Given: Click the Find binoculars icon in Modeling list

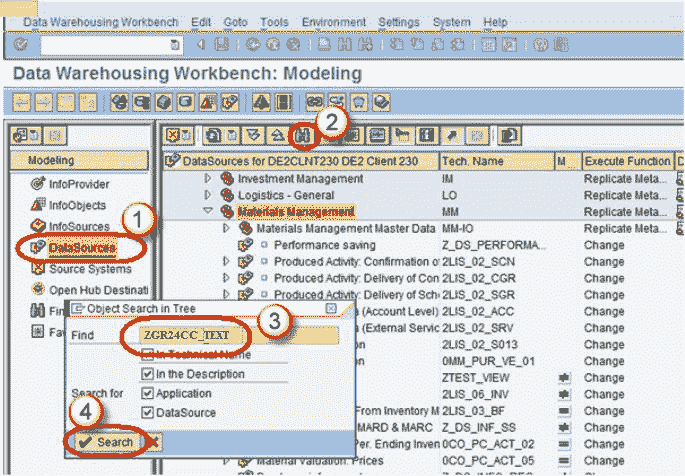Looking at the screenshot, I should (x=38, y=311).
